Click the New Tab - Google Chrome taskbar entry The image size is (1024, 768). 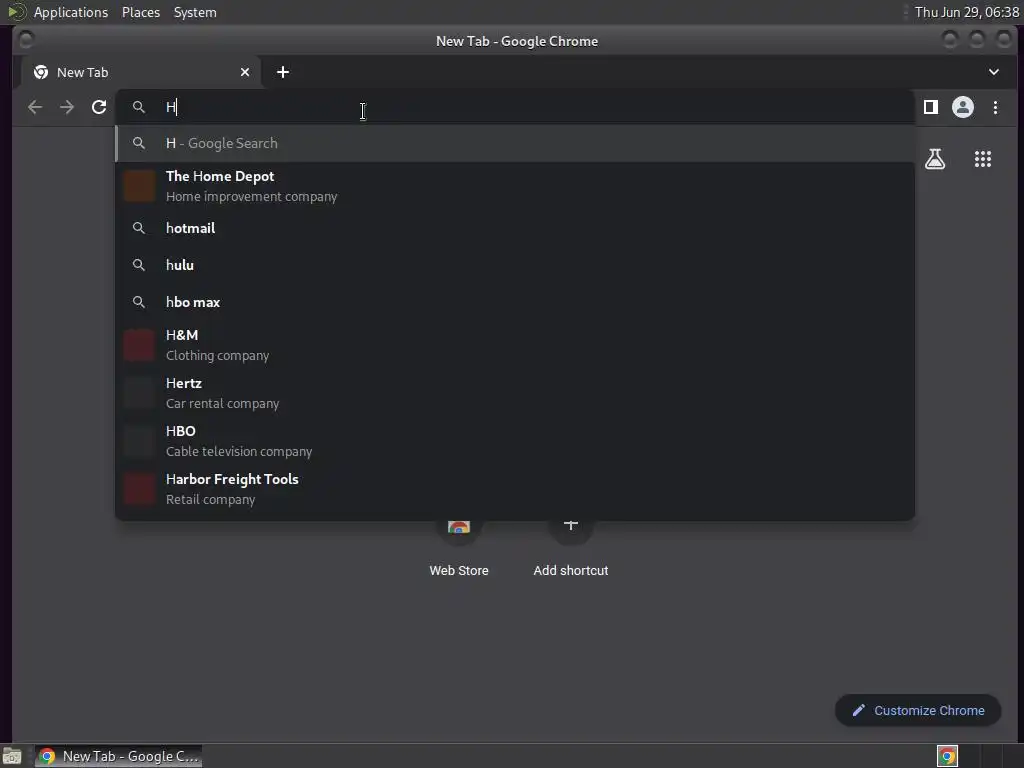coord(118,756)
